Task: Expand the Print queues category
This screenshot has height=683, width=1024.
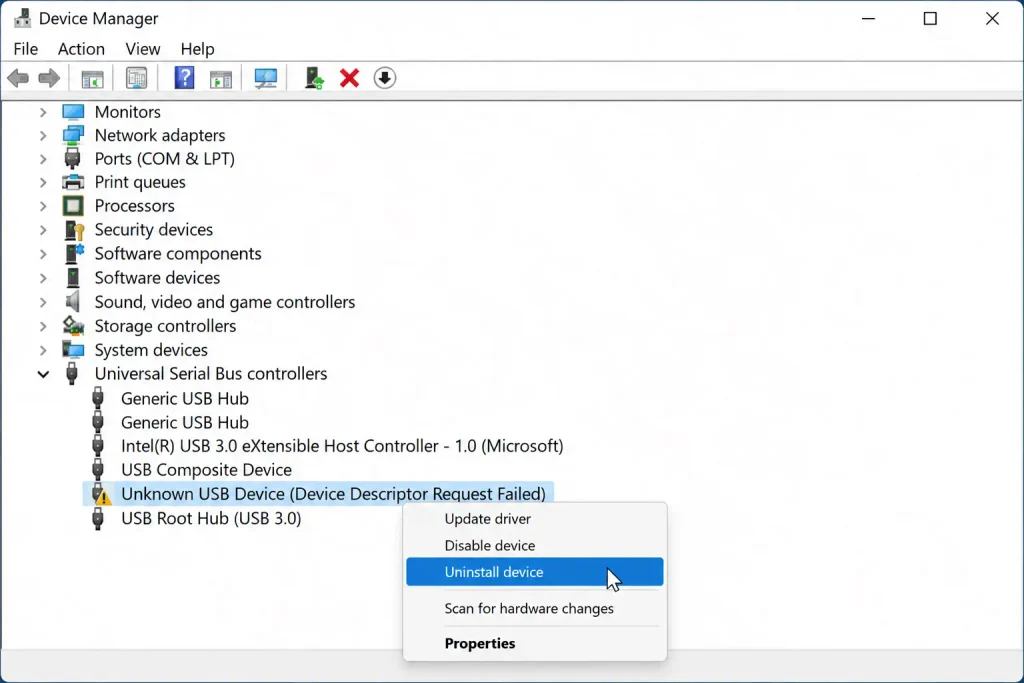Action: pyautogui.click(x=43, y=183)
